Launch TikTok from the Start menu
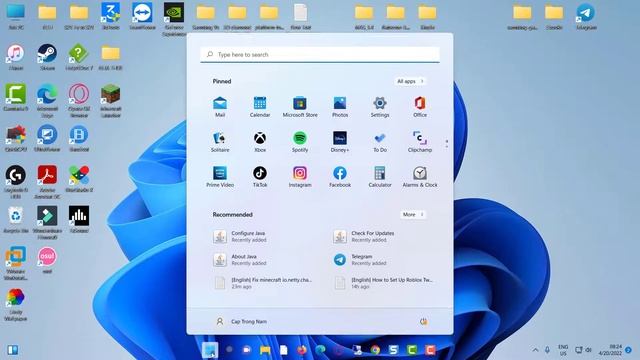Screen dimensions: 640x360 pos(260,177)
